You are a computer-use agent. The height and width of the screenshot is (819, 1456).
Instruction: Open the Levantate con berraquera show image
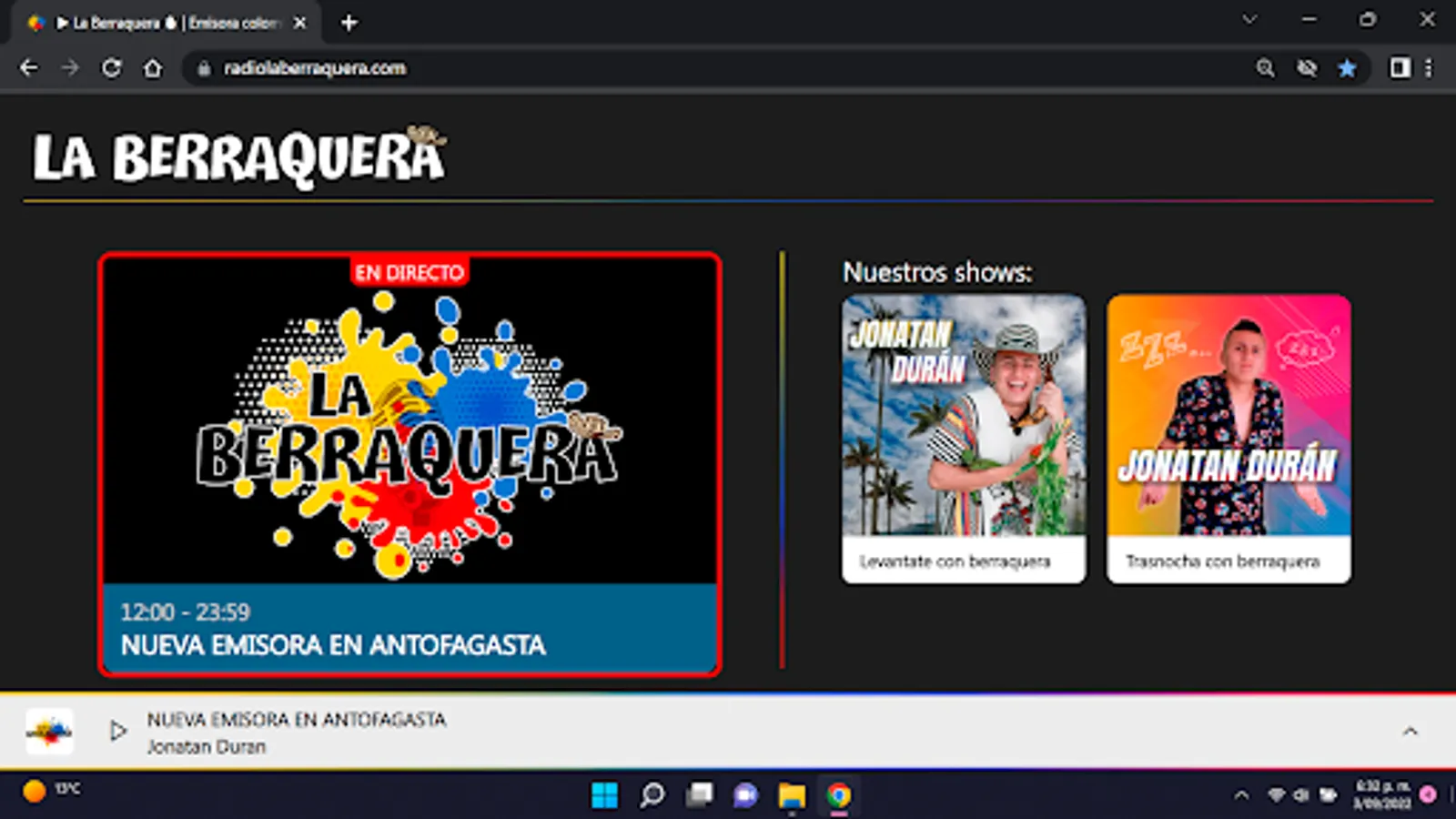964,415
